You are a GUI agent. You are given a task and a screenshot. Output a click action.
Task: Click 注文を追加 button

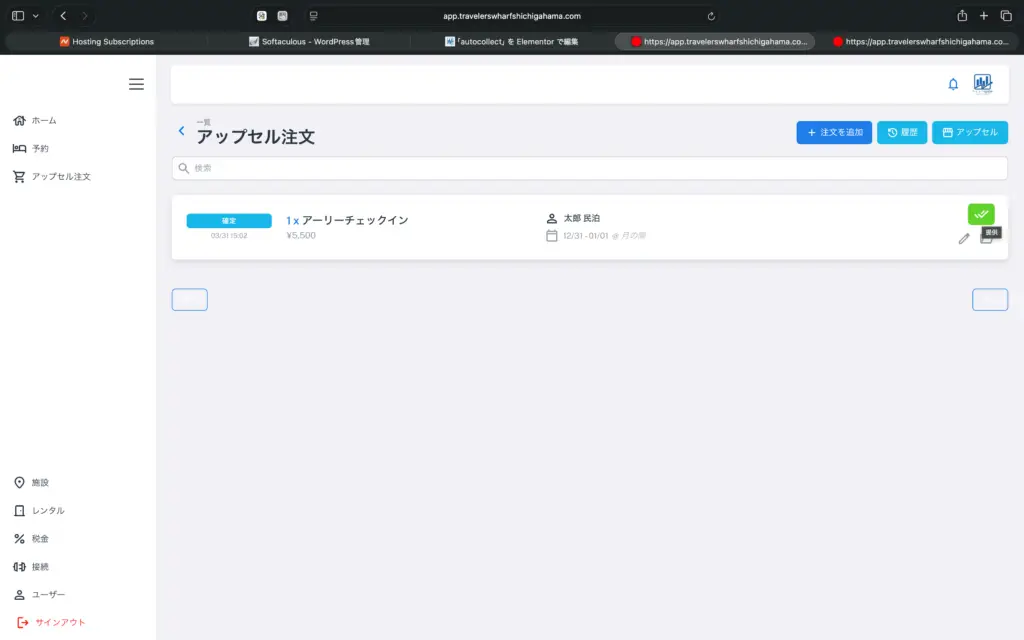pyautogui.click(x=834, y=132)
